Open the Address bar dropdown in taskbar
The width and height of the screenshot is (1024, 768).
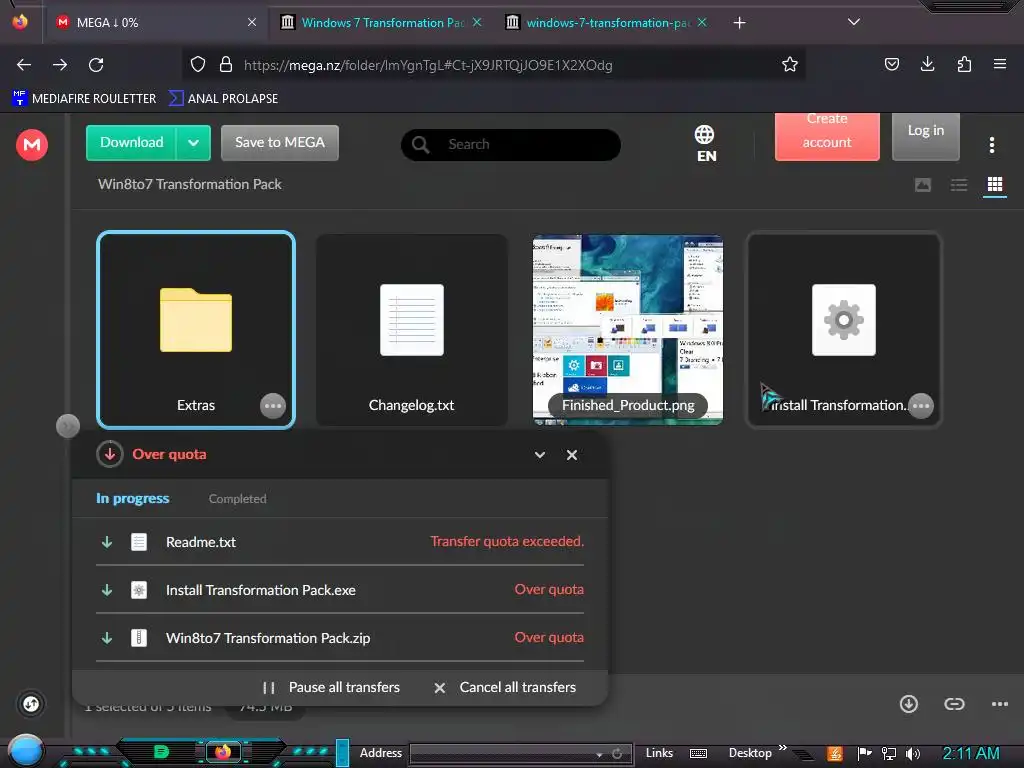(x=599, y=754)
